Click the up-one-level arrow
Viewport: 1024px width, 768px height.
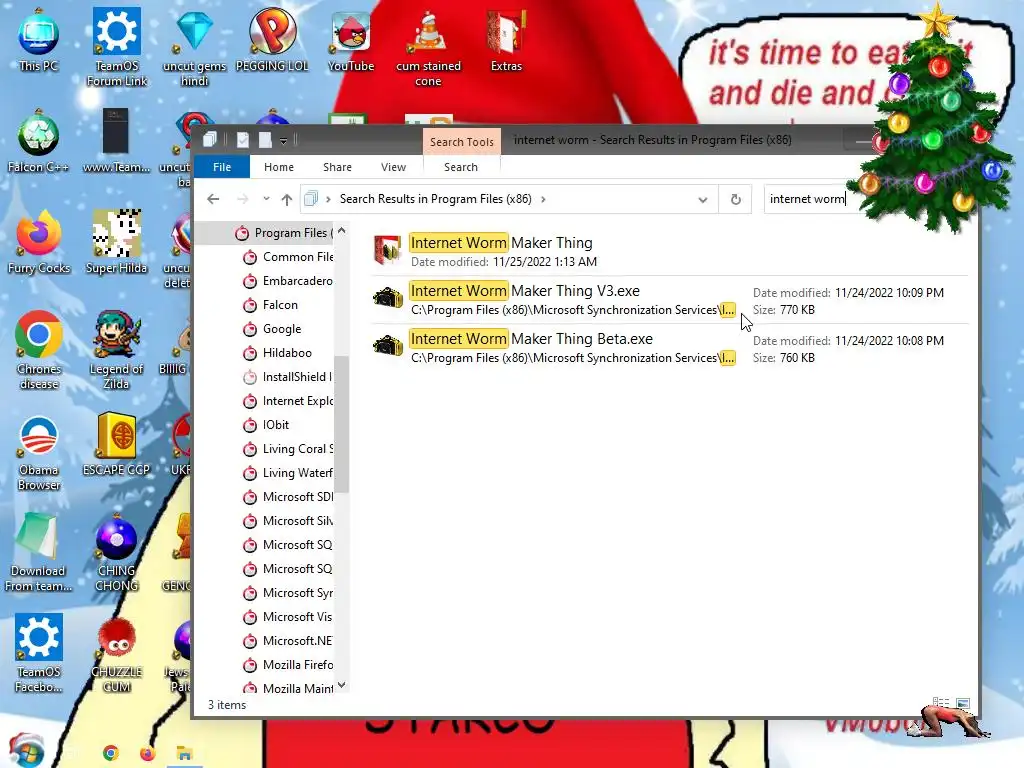point(287,199)
